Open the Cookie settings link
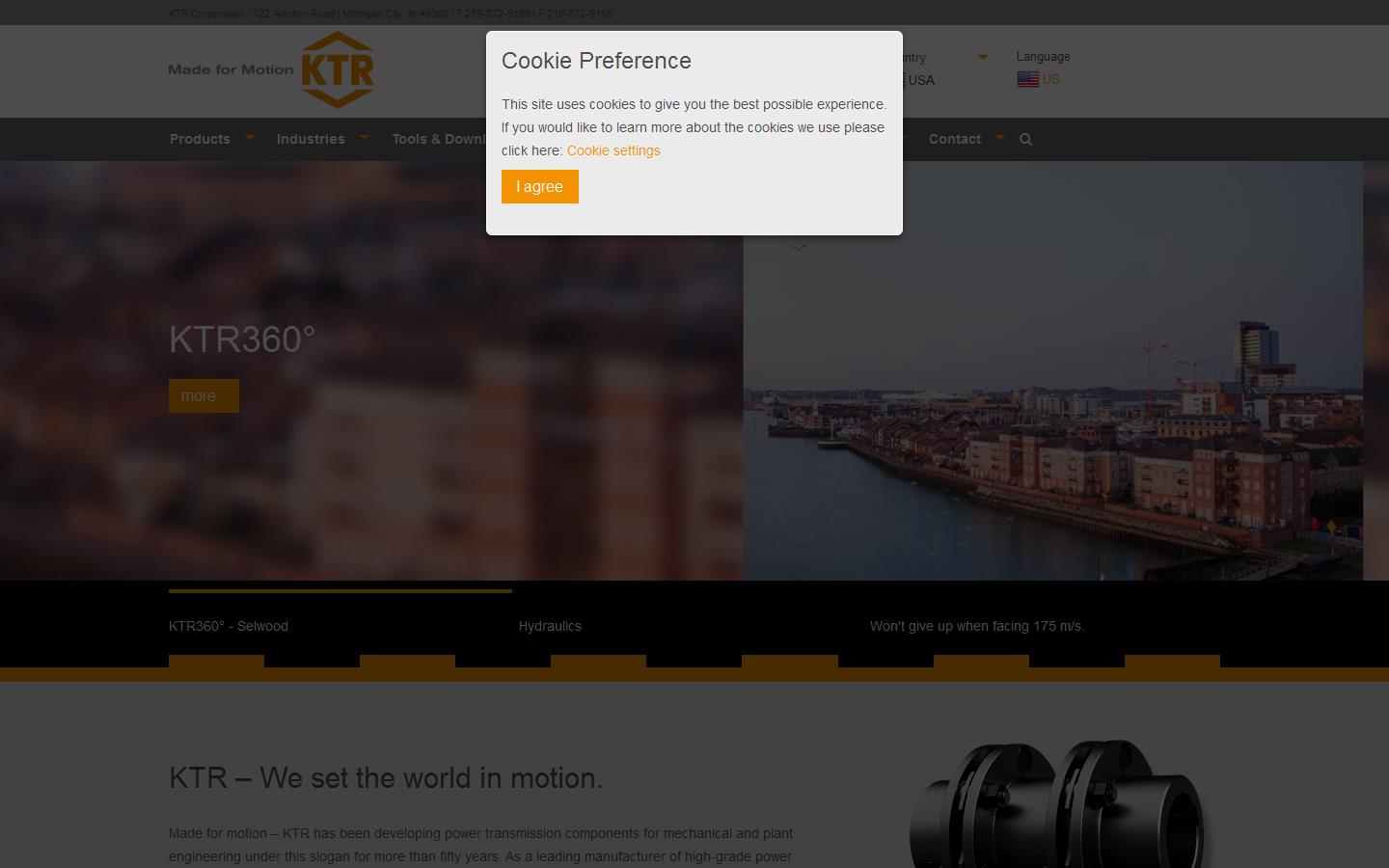Viewport: 1389px width, 868px height. 613,150
